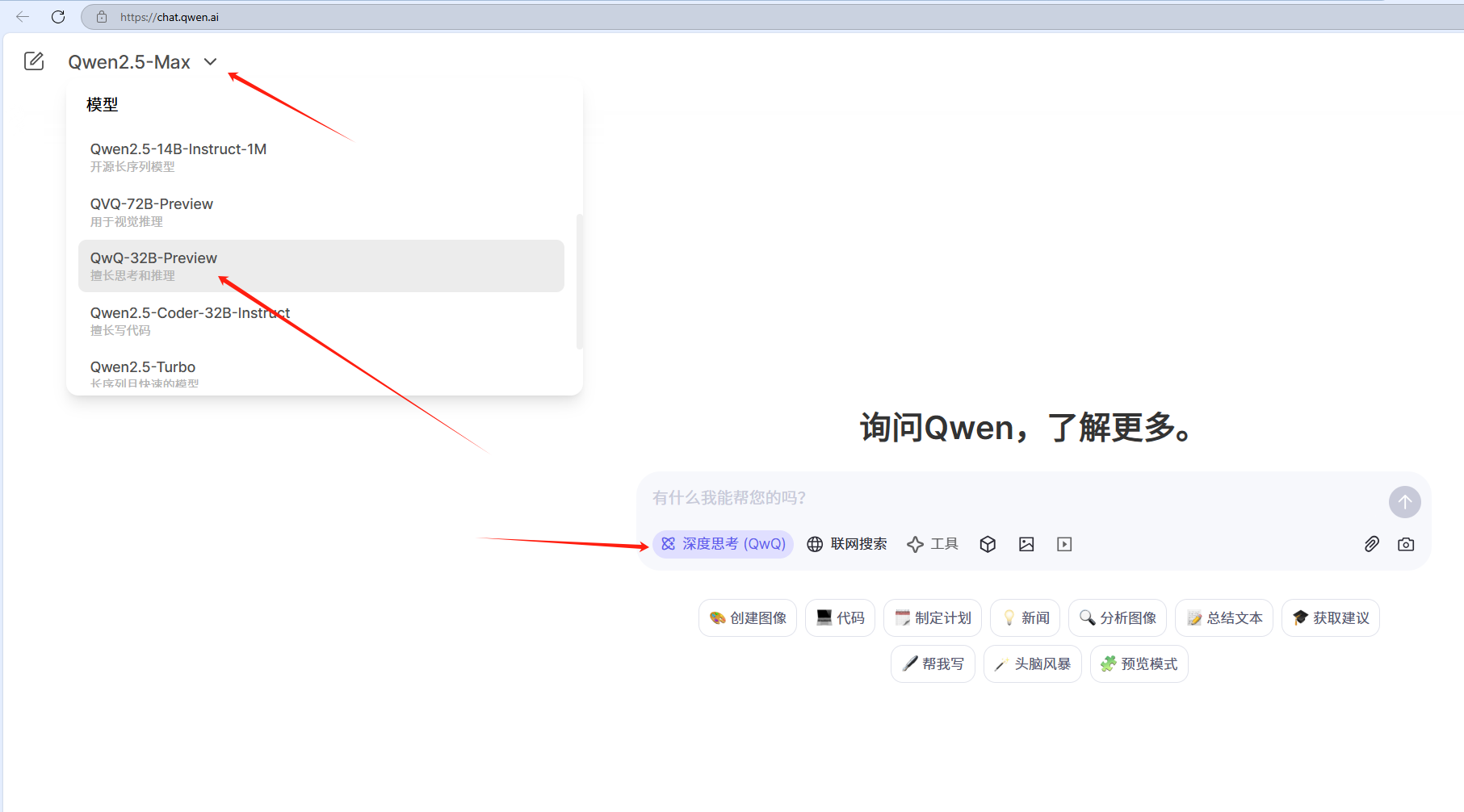Click the 制定计划 suggestion chip
This screenshot has height=812, width=1464.
[933, 618]
